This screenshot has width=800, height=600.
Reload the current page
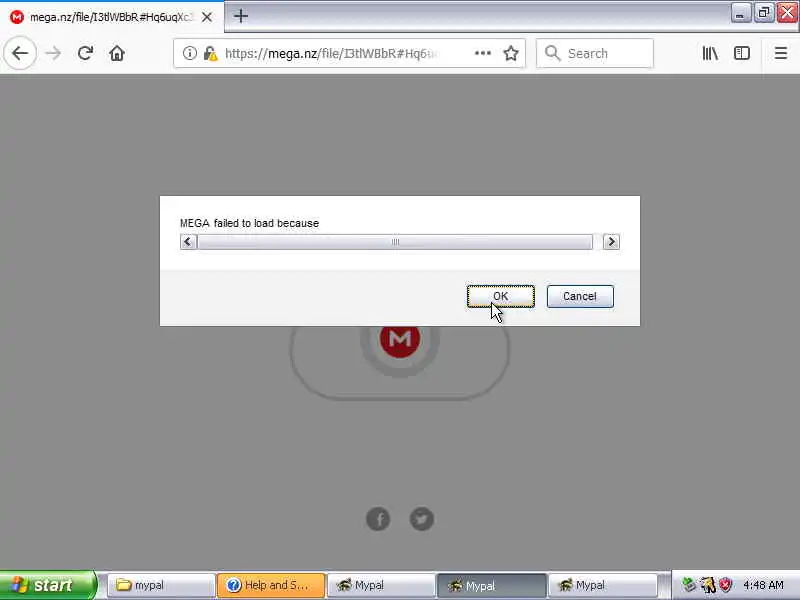[x=85, y=53]
